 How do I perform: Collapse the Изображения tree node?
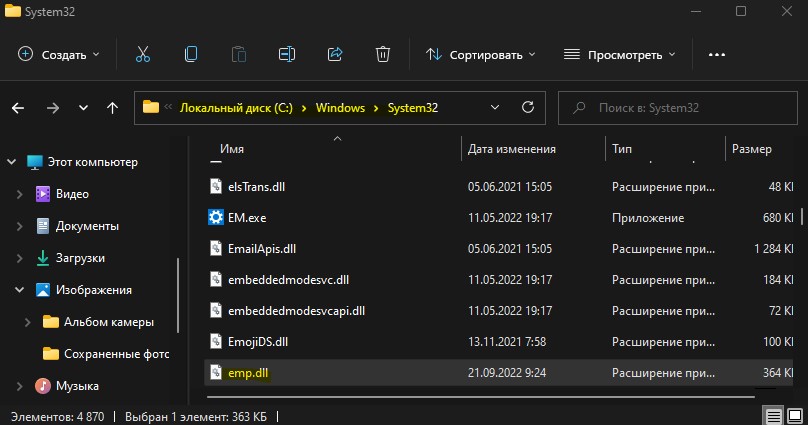coord(19,290)
